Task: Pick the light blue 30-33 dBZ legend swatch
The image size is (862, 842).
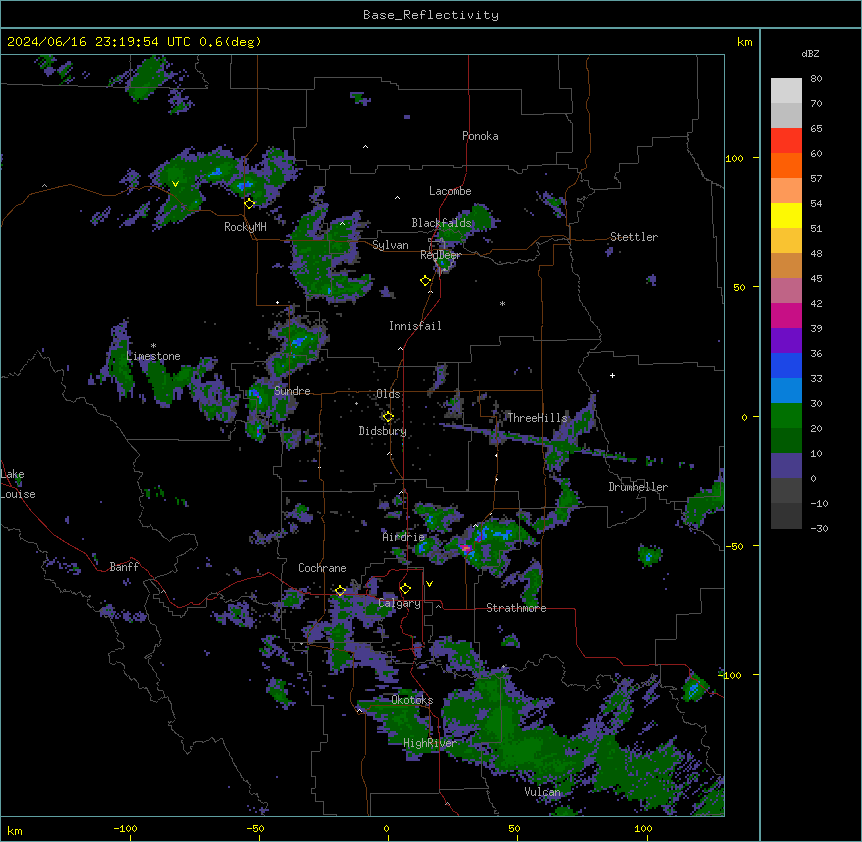Action: tap(786, 391)
